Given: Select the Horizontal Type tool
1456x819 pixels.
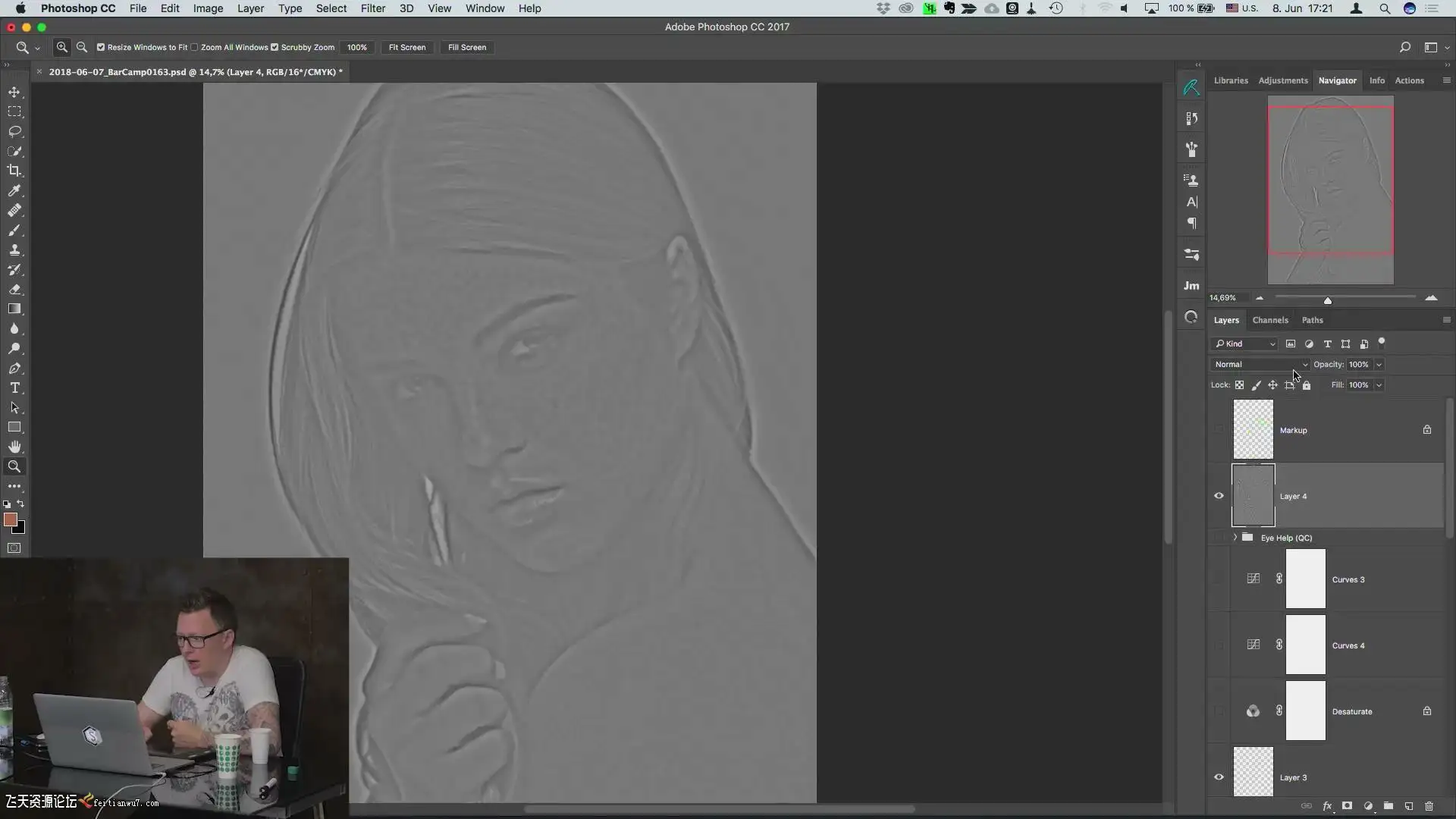Looking at the screenshot, I should [14, 388].
